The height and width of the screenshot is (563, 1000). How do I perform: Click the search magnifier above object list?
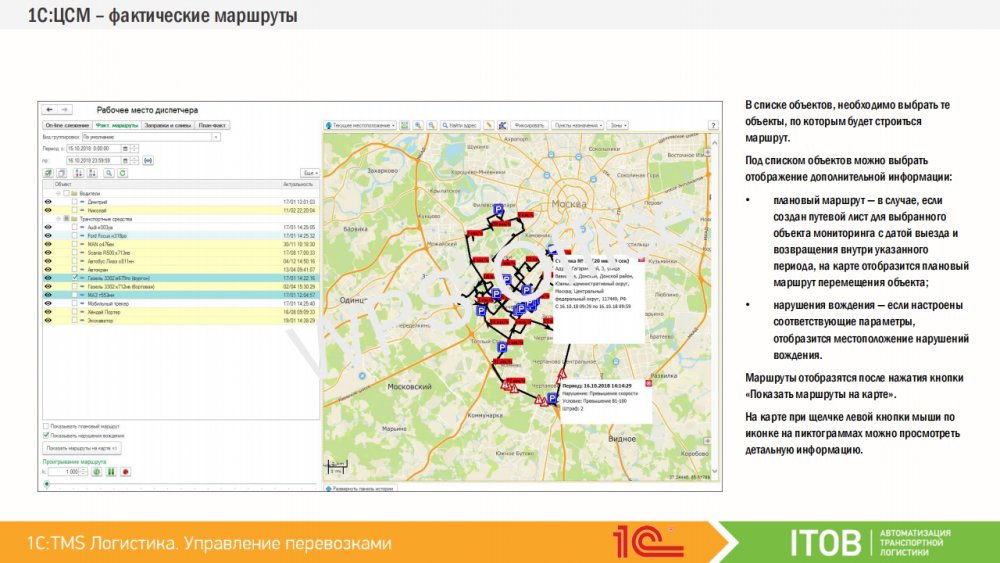[108, 173]
